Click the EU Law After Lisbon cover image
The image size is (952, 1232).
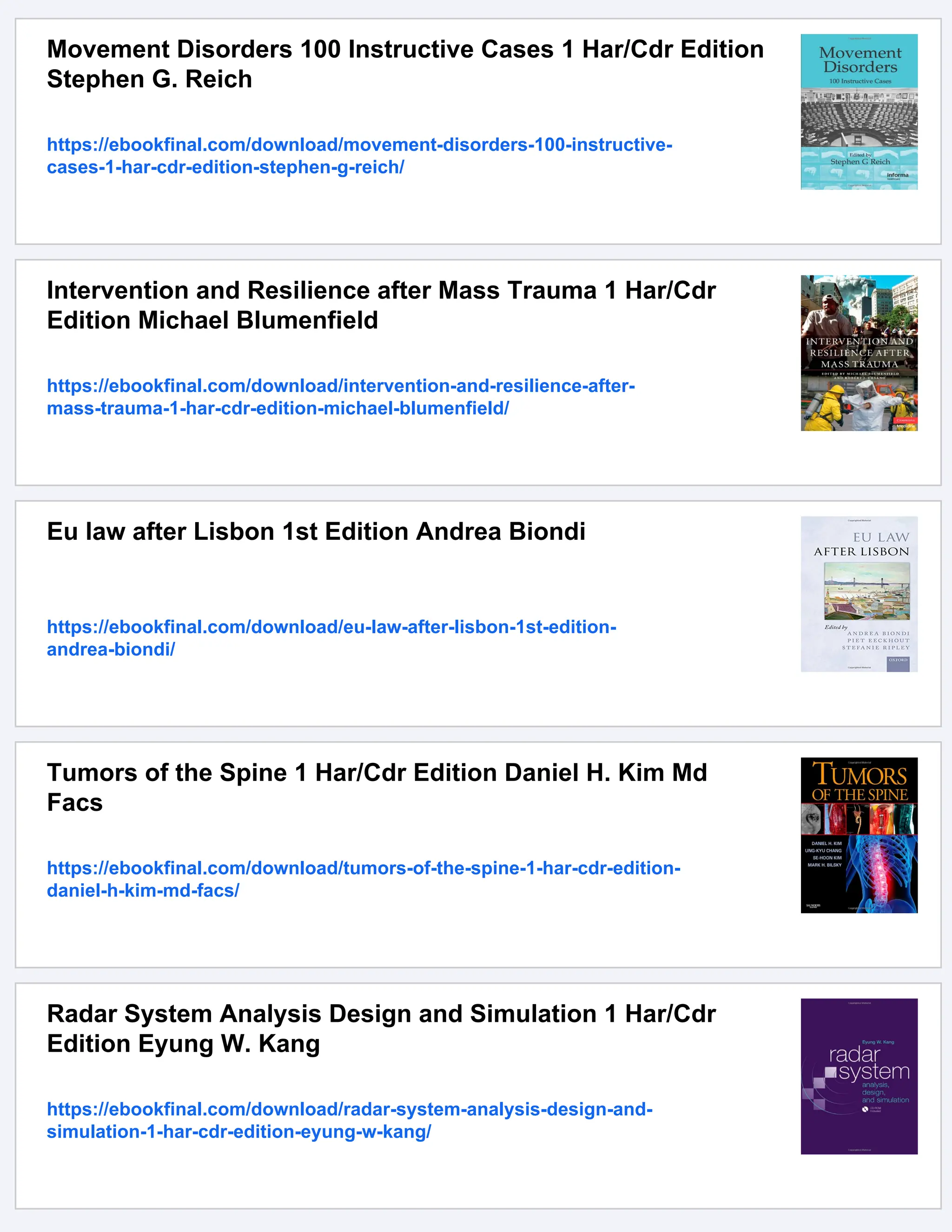point(859,594)
